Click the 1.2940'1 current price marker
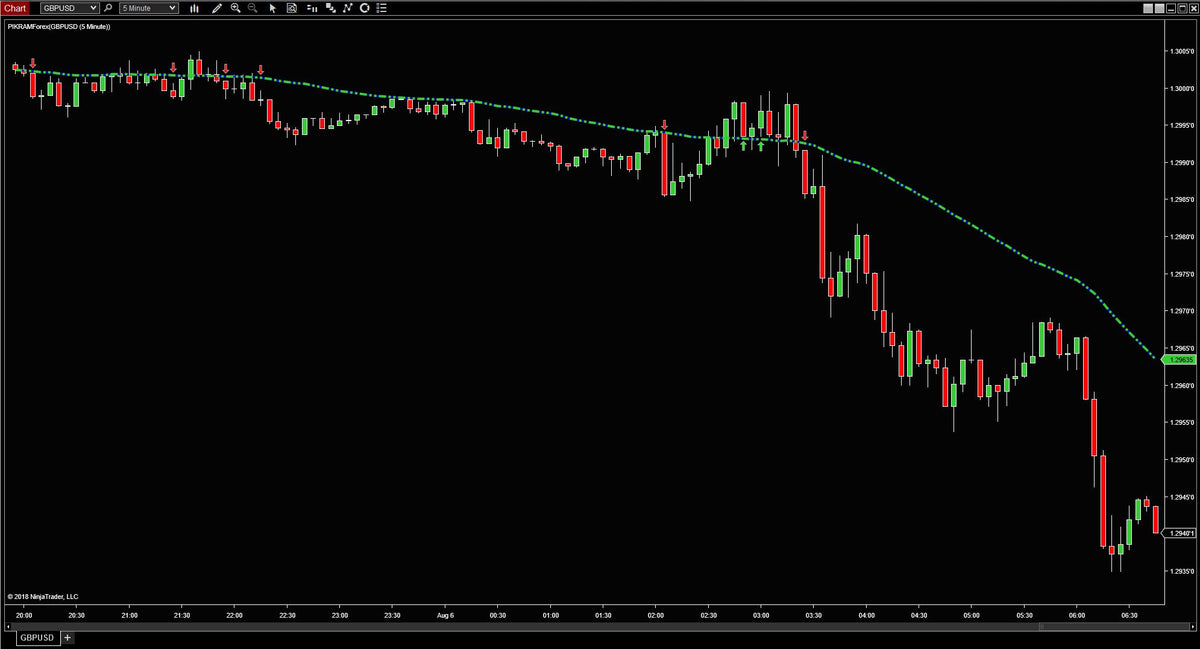 (1181, 534)
